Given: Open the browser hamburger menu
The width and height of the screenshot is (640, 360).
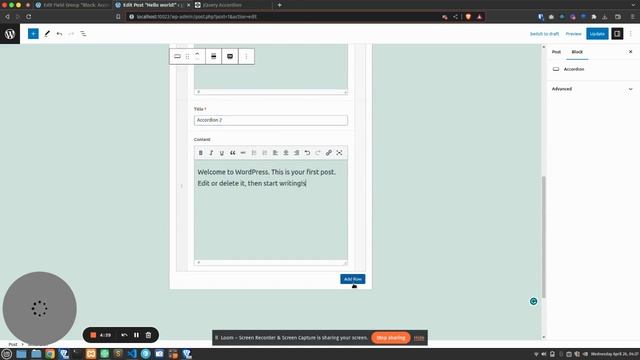Looking at the screenshot, I should (632, 17).
